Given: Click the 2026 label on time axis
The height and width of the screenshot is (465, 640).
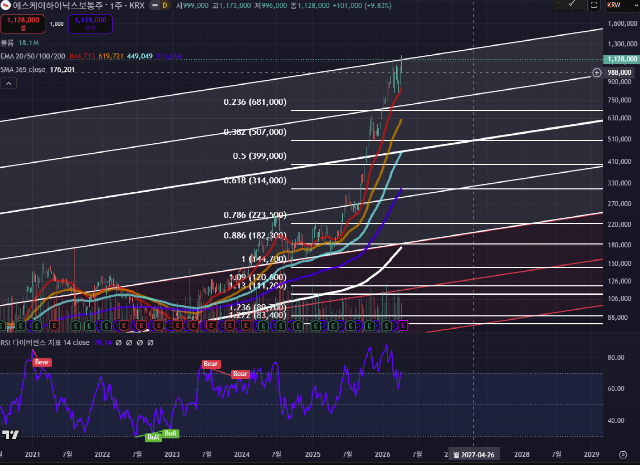Looking at the screenshot, I should point(382,454).
